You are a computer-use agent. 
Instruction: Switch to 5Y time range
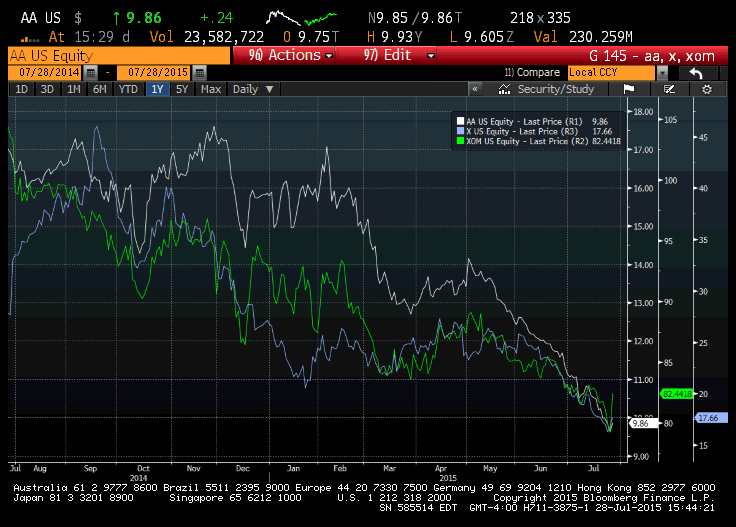pos(182,89)
